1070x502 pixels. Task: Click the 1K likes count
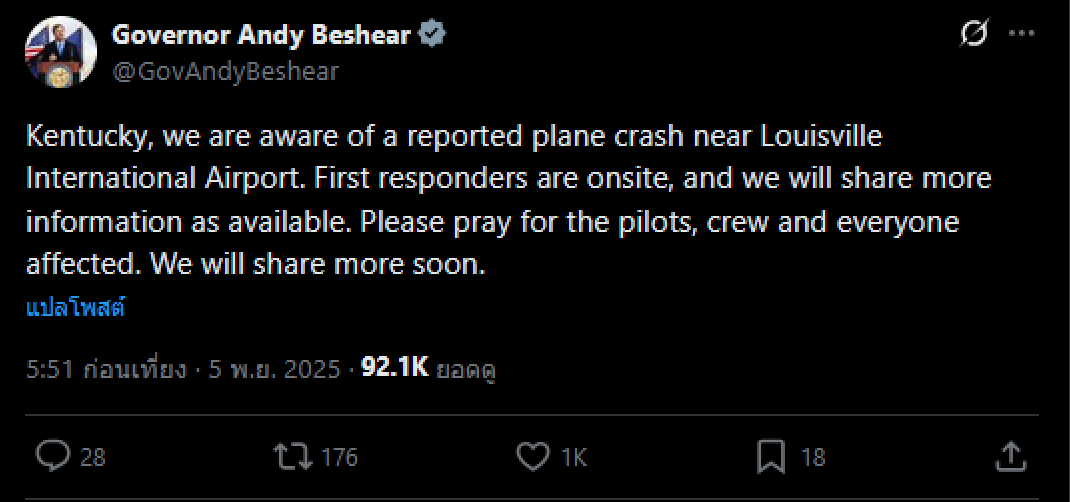(x=573, y=458)
